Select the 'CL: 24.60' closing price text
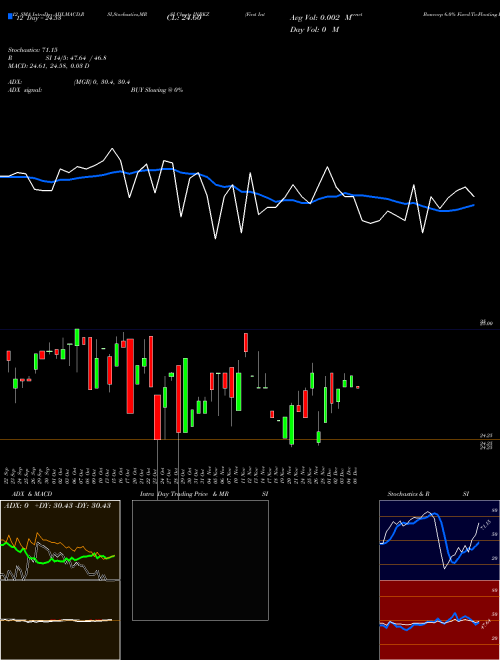 click(184, 18)
